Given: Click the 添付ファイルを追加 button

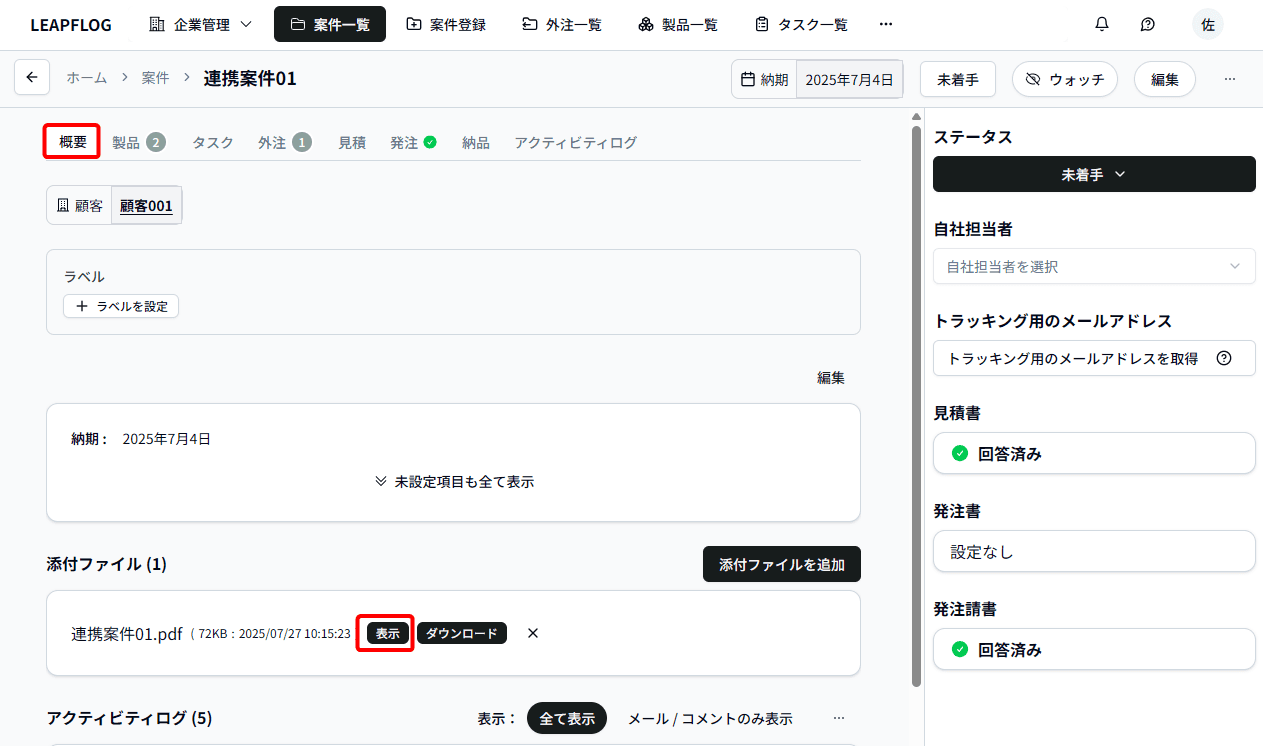Looking at the screenshot, I should click(x=781, y=564).
